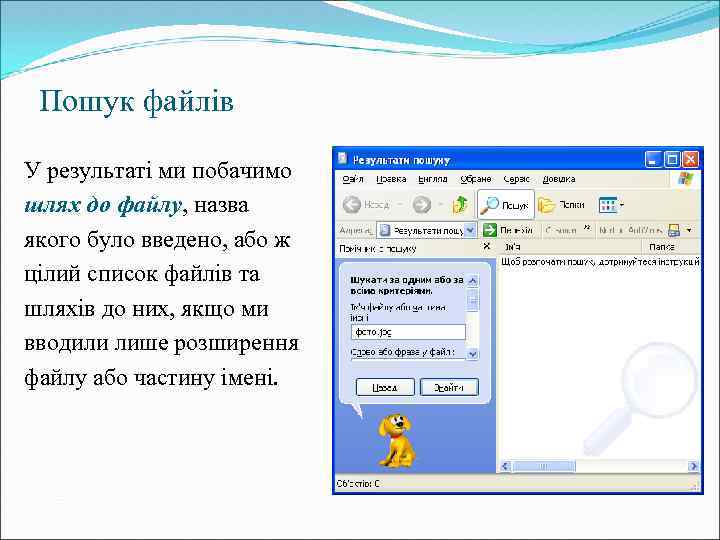Click the Назад button in search pane
This screenshot has height=540, width=720.
385,388
